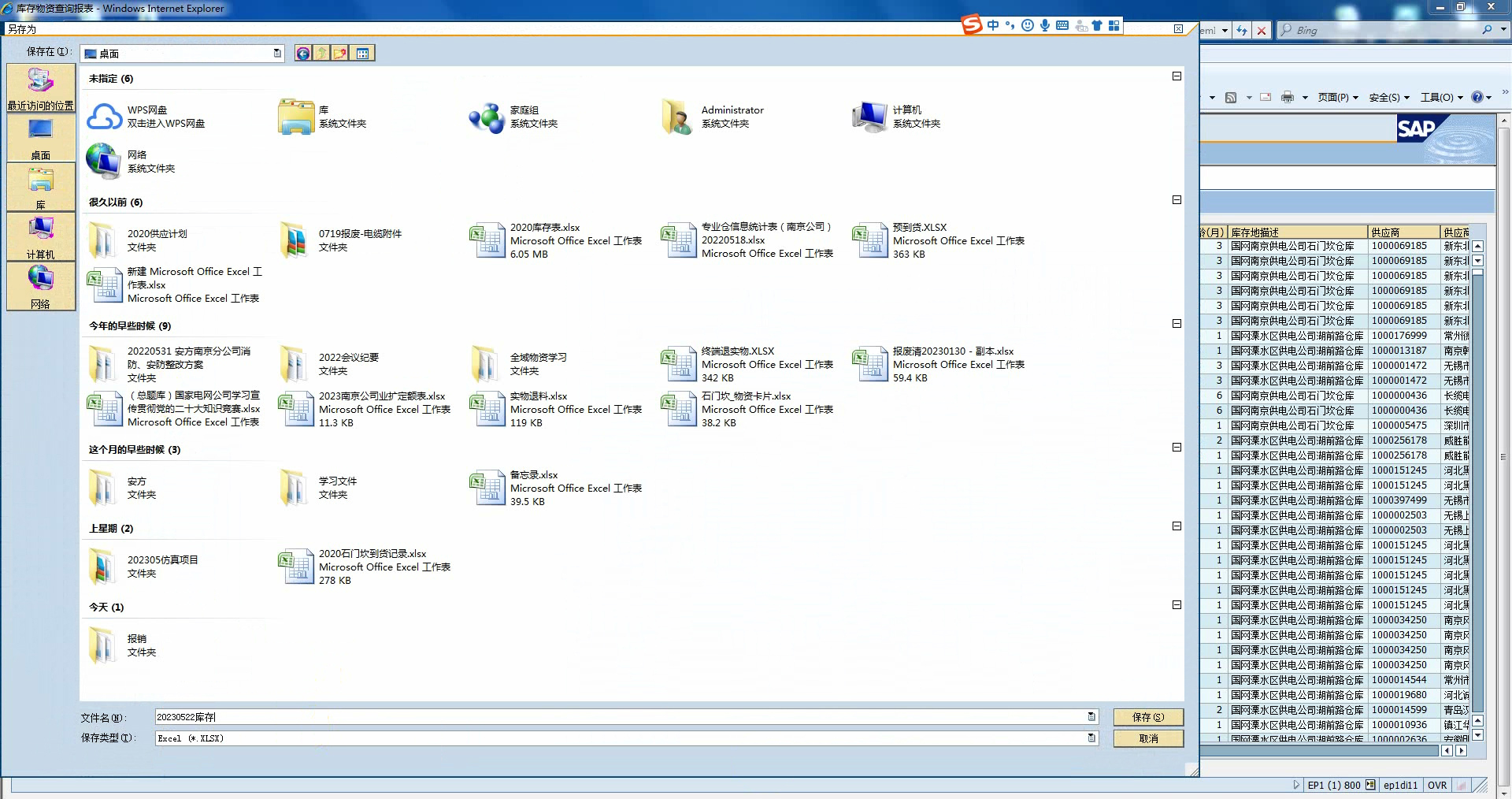Open the view menu icon
The height and width of the screenshot is (799, 1512).
click(x=362, y=54)
